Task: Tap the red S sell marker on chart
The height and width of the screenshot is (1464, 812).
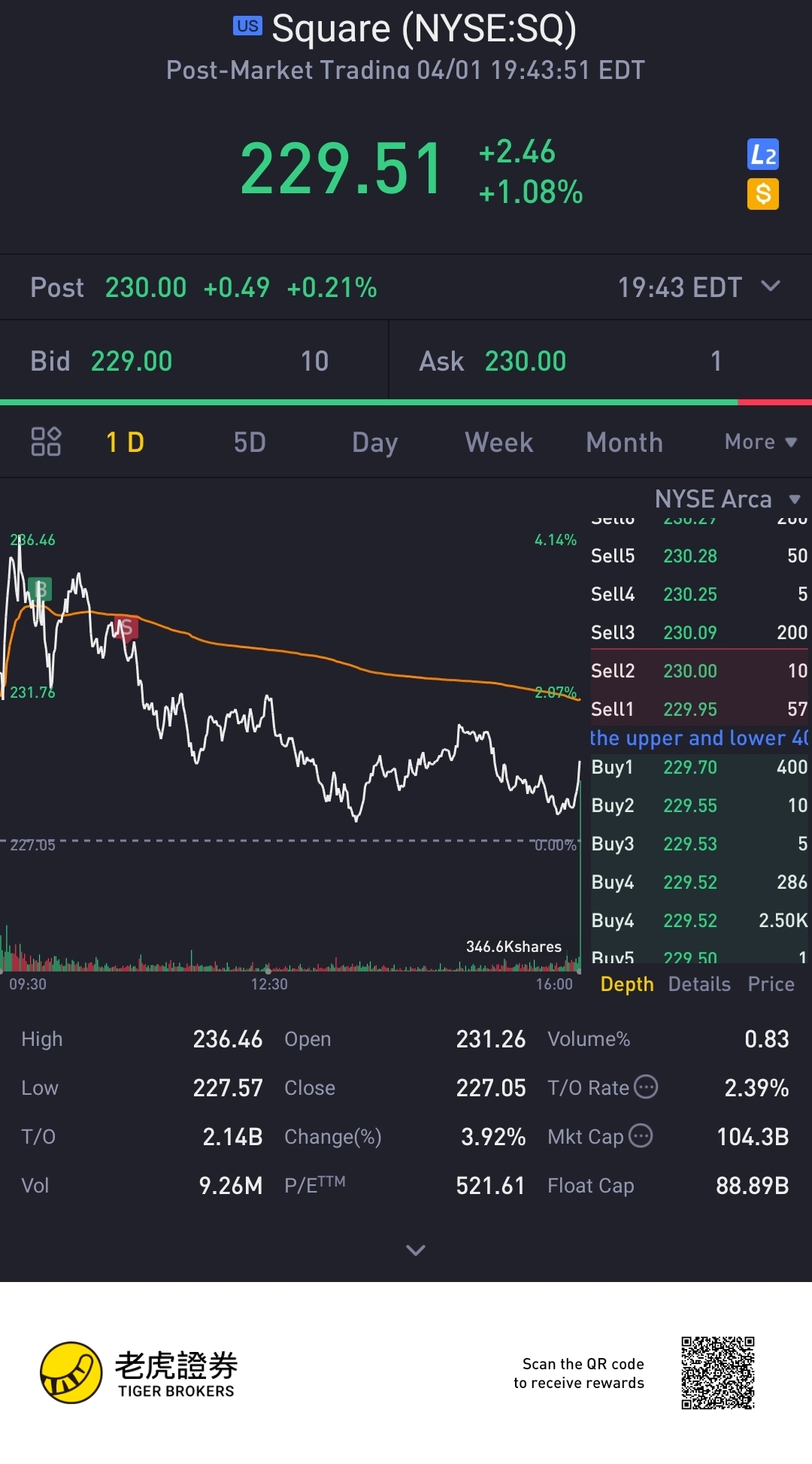Action: (x=126, y=628)
